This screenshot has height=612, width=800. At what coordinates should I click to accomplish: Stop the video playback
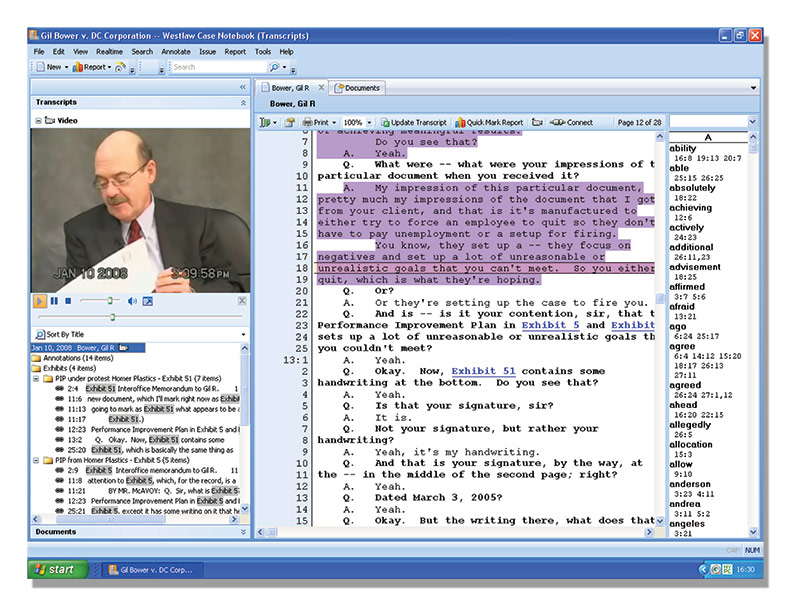pyautogui.click(x=68, y=301)
